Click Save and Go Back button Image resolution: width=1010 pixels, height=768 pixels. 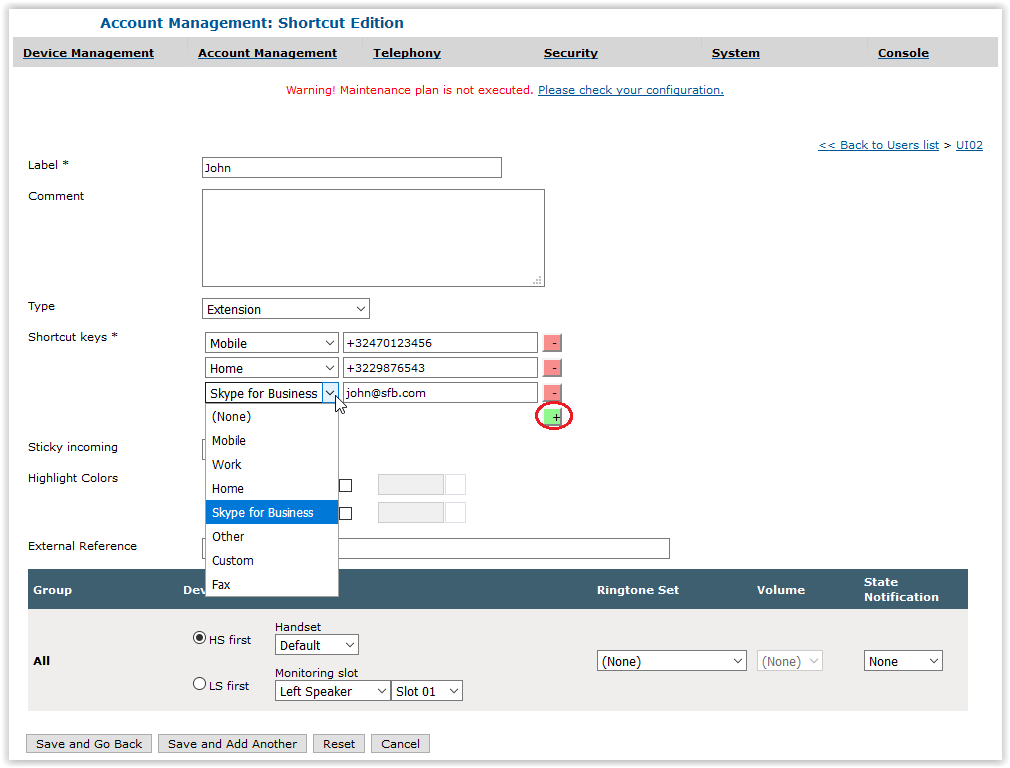click(x=89, y=744)
